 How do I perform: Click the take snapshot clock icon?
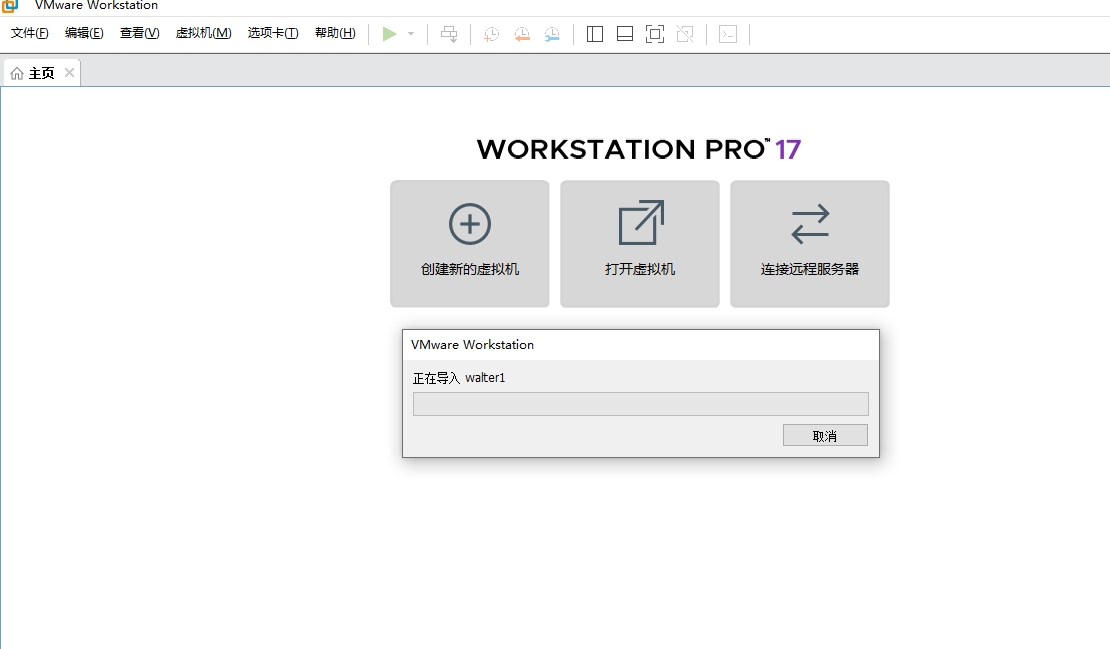point(492,34)
